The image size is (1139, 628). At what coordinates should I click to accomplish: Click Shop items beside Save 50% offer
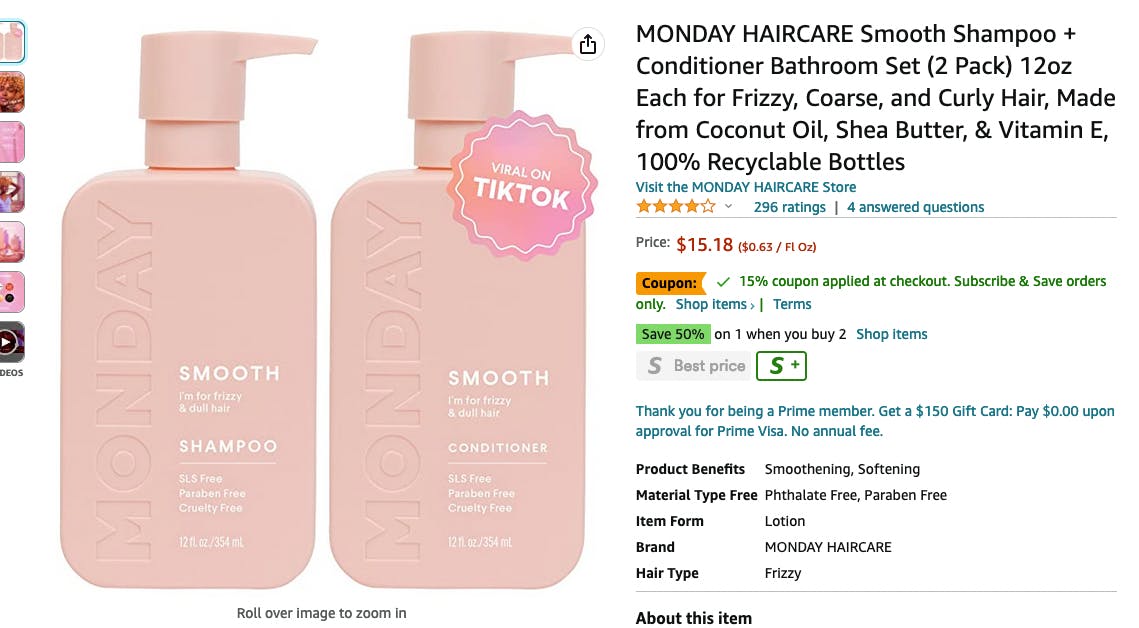(x=891, y=334)
